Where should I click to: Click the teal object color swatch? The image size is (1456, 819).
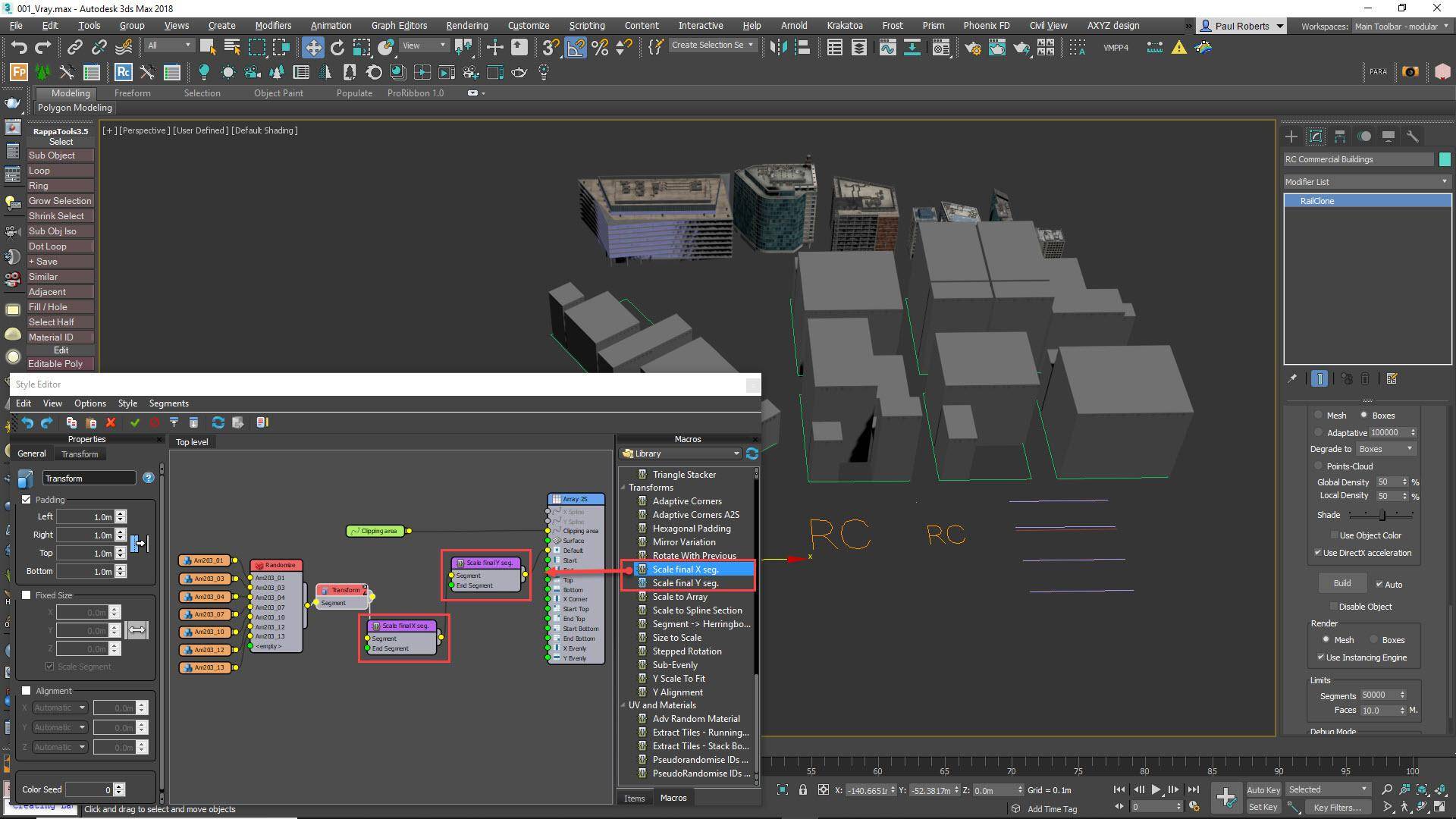1445,159
